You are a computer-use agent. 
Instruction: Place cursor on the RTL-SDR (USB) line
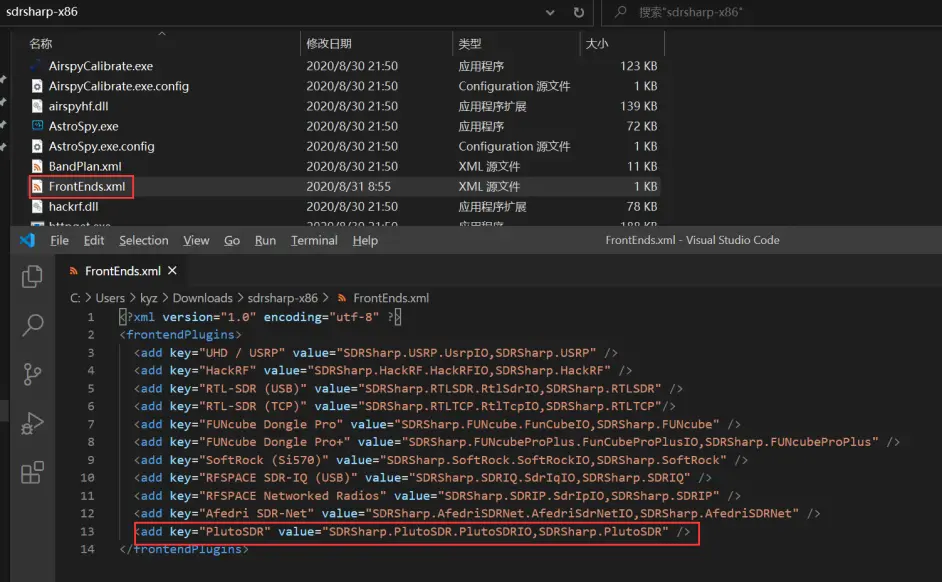408,389
